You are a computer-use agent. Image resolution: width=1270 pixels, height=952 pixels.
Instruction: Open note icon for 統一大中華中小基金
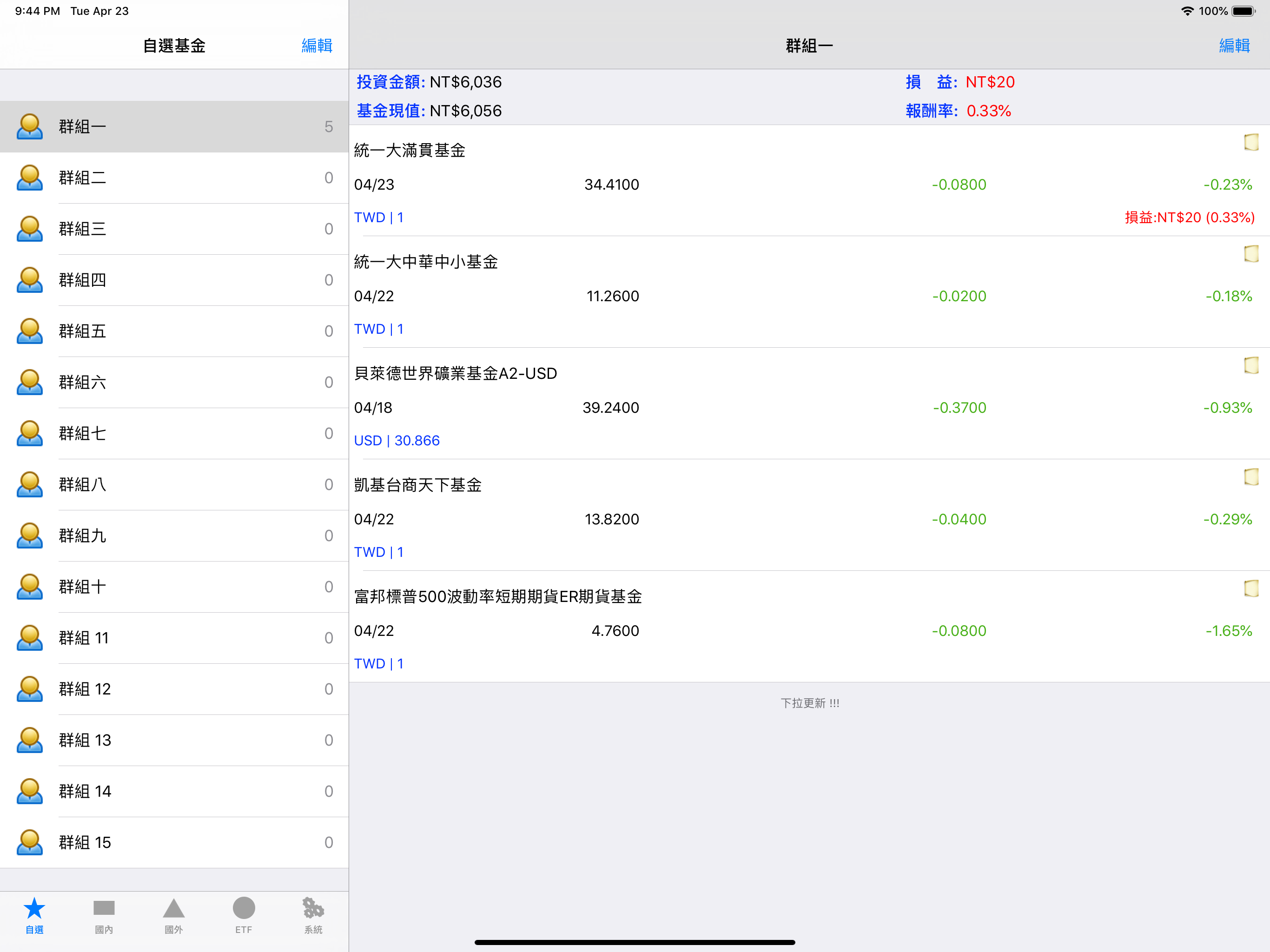click(x=1251, y=253)
